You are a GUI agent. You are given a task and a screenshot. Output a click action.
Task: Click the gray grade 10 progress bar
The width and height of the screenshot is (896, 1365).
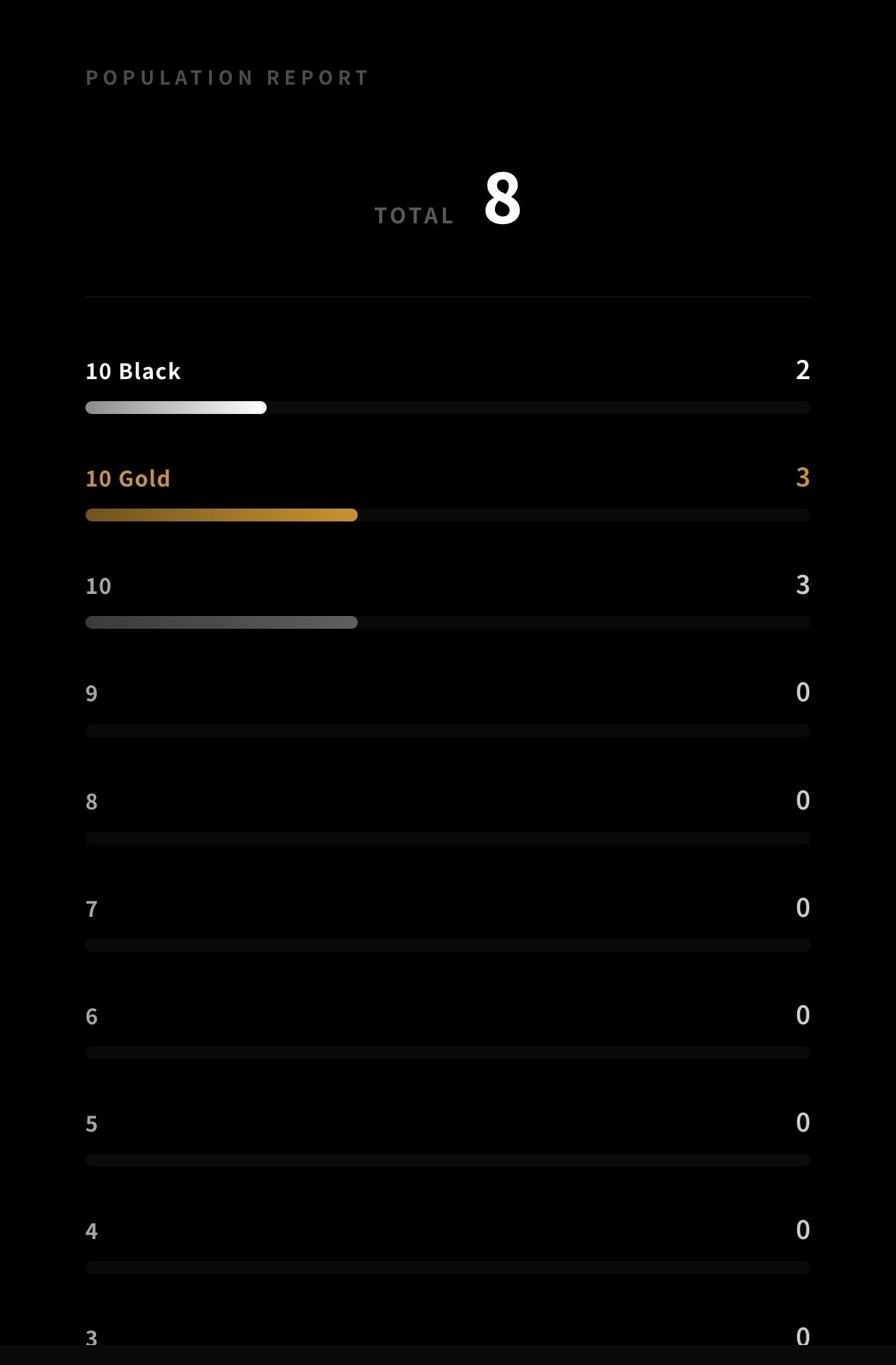click(448, 622)
